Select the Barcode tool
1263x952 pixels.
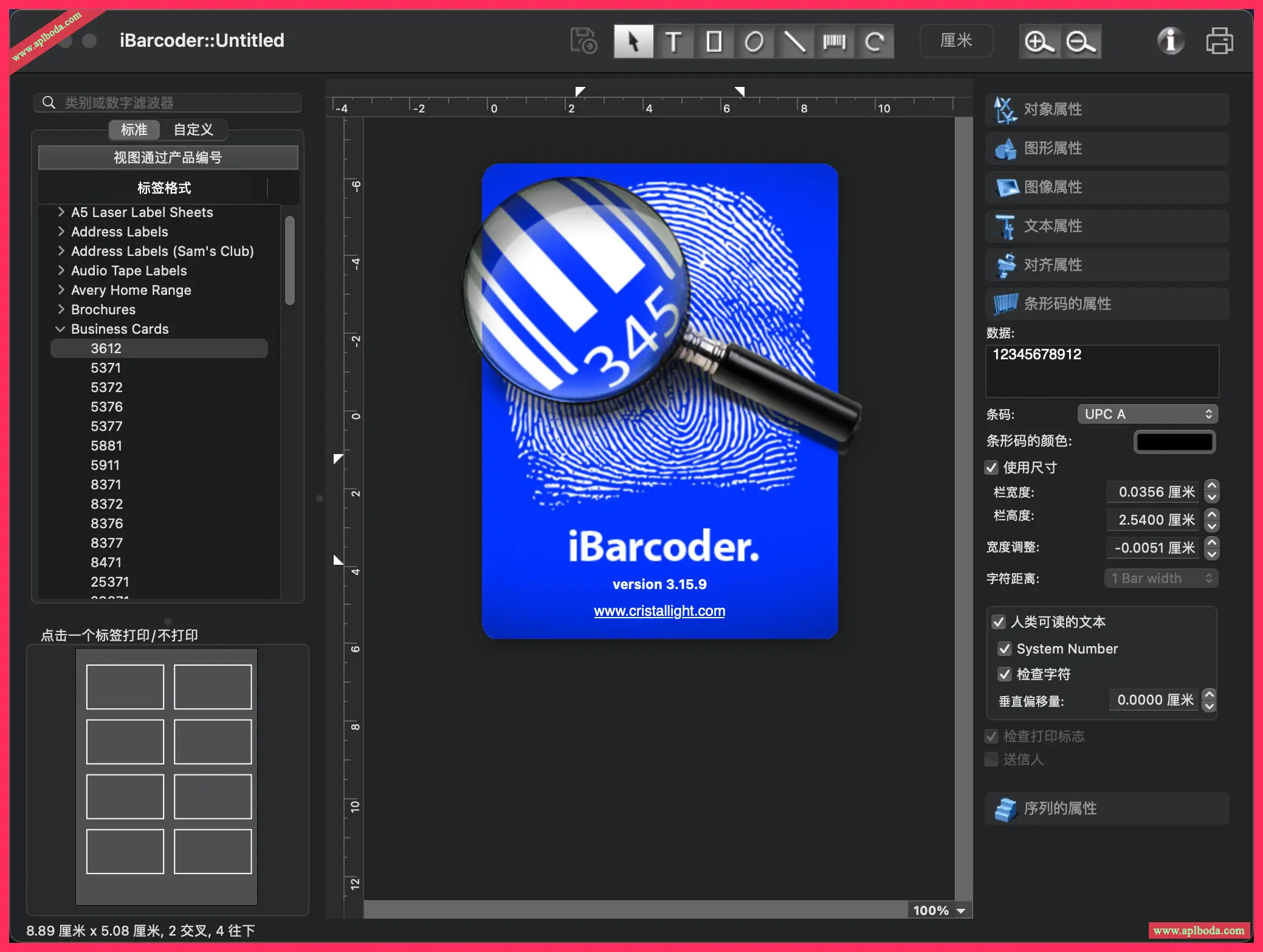tap(834, 41)
